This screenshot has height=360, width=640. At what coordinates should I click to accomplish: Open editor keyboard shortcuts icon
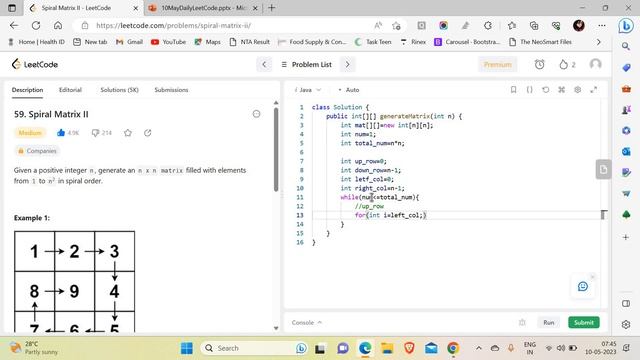(x=562, y=90)
